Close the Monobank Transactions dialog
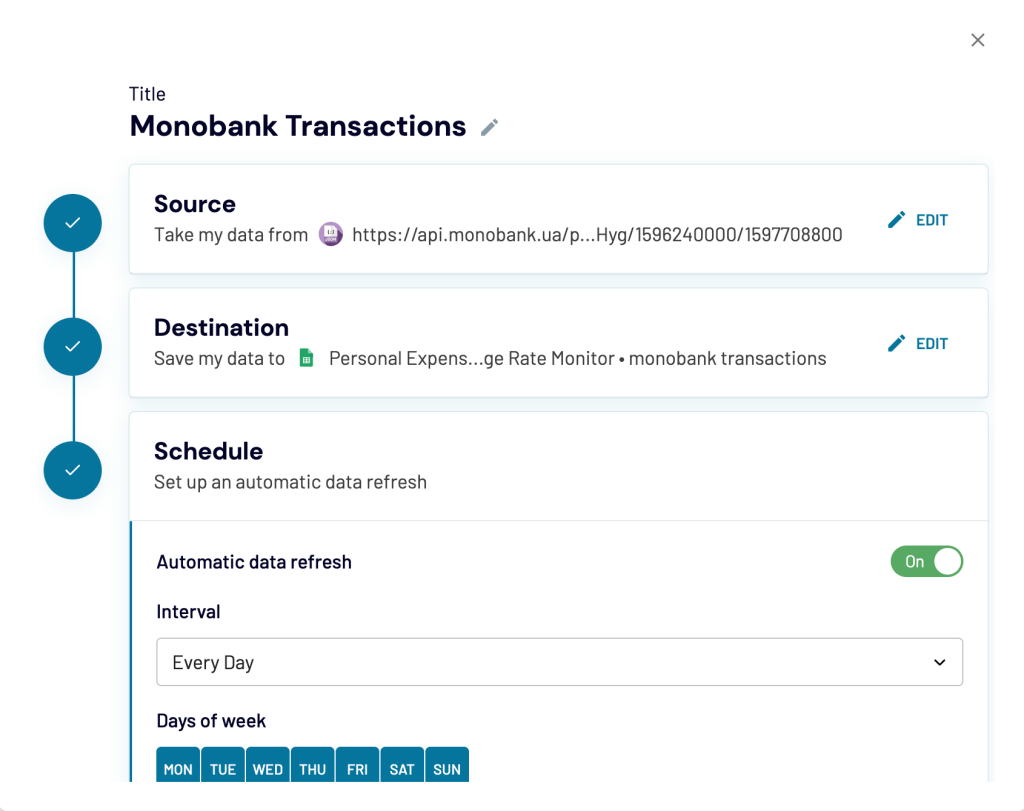Viewport: 1024px width, 811px height. point(977,40)
